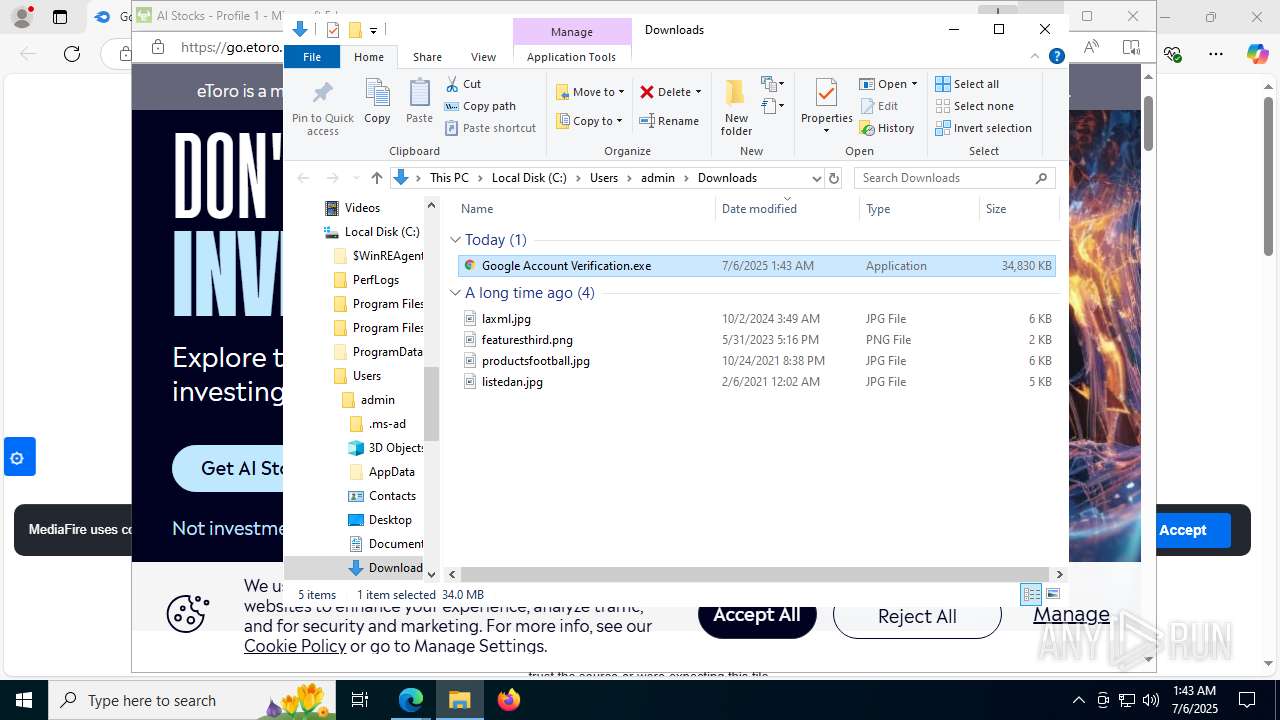The height and width of the screenshot is (720, 1280).
Task: Create a New folder
Action: point(736,107)
